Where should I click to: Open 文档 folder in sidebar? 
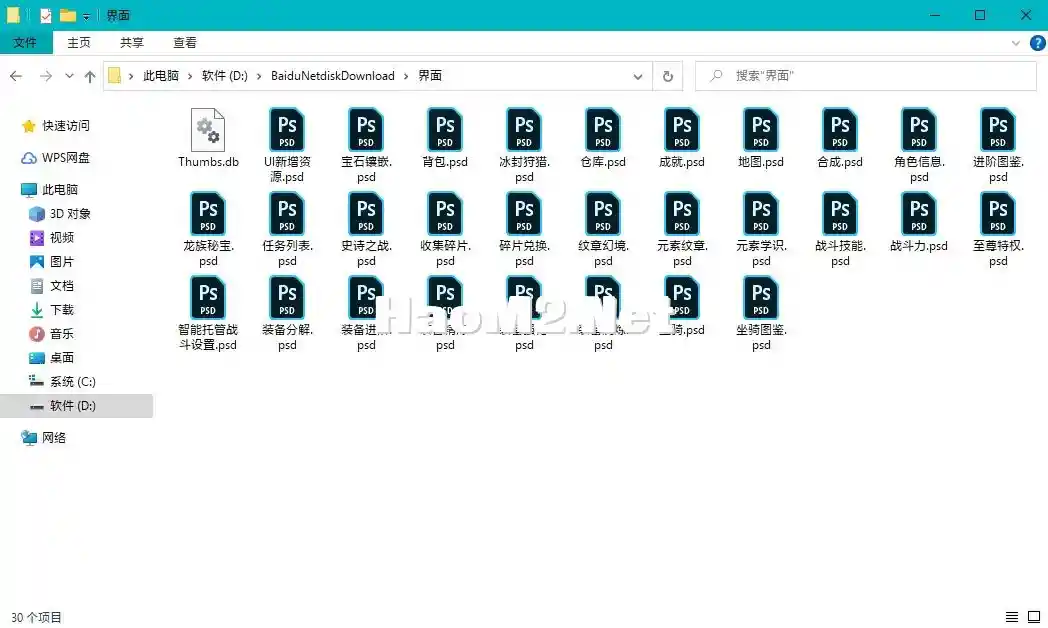(61, 286)
